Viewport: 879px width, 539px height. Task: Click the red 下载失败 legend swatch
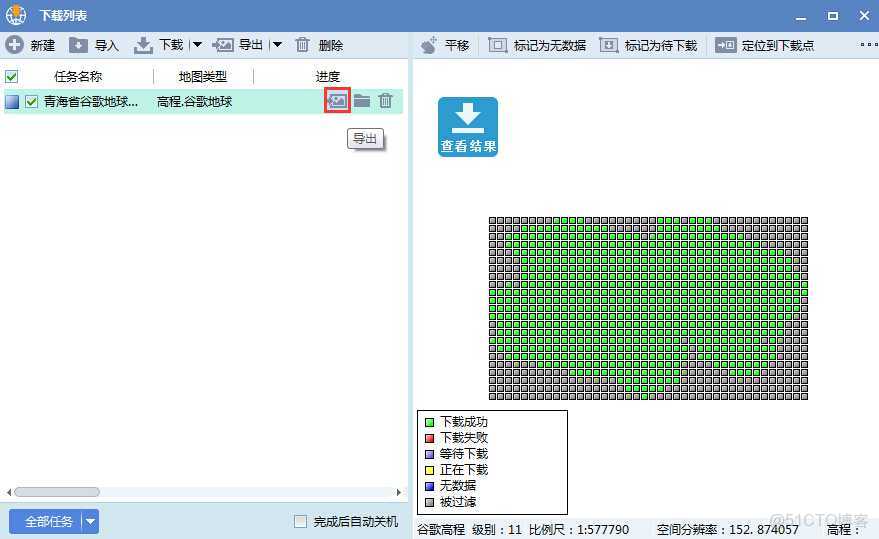click(x=429, y=438)
